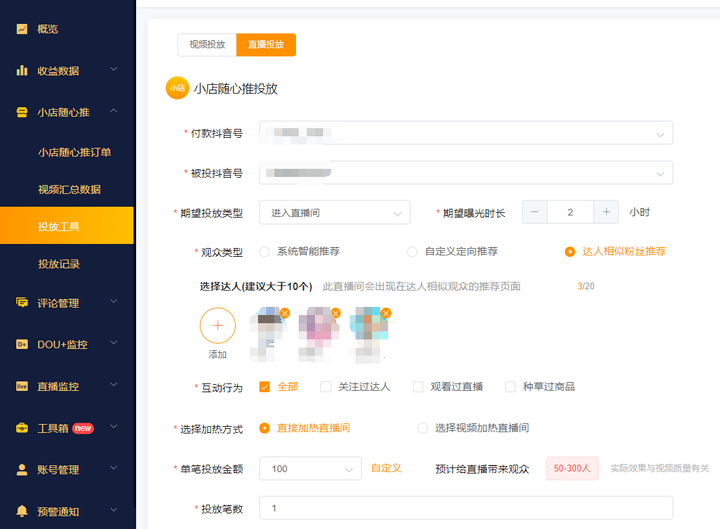Click the 自定义 custom amount link

pos(386,468)
